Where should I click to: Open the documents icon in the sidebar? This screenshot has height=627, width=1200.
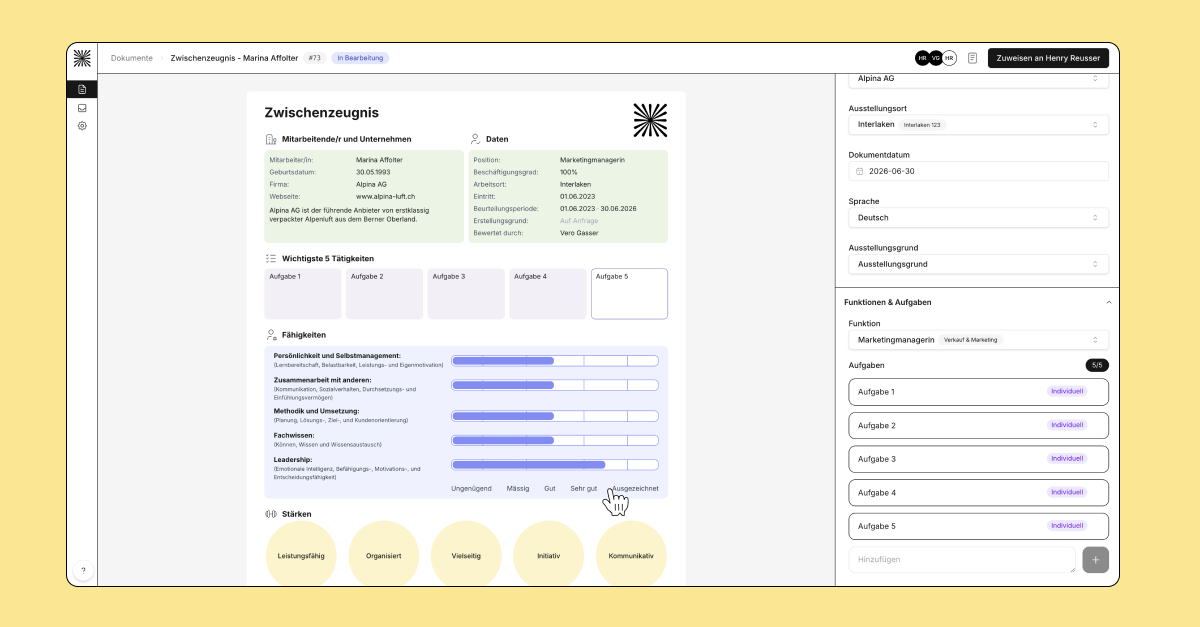pyautogui.click(x=82, y=89)
